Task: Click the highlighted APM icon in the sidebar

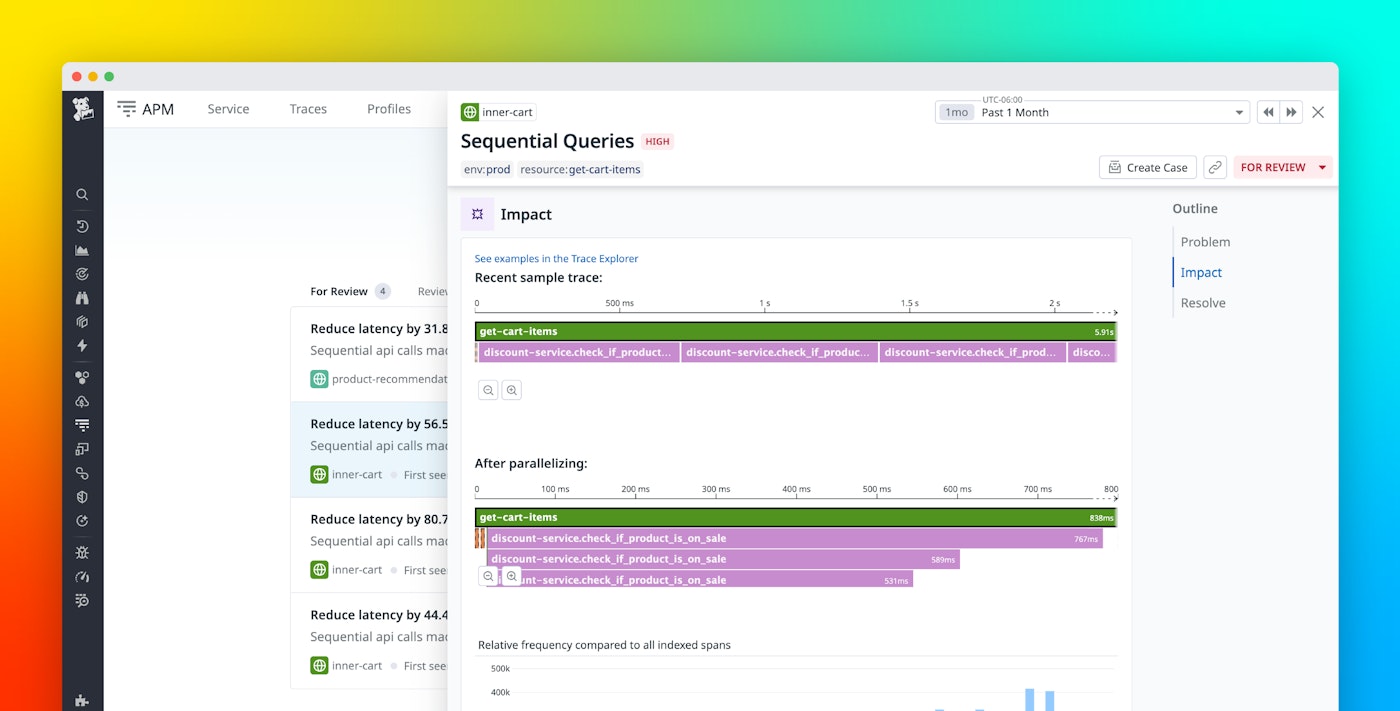Action: pos(82,424)
